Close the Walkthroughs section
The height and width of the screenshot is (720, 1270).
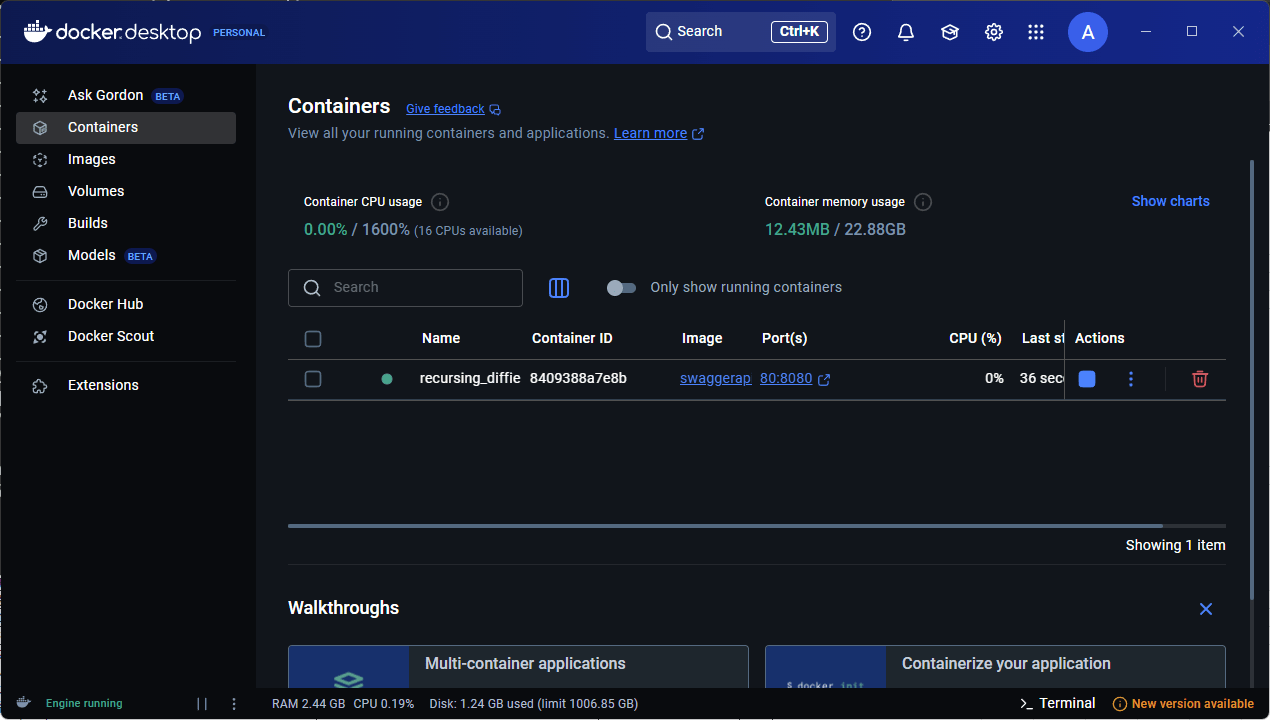click(x=1206, y=609)
